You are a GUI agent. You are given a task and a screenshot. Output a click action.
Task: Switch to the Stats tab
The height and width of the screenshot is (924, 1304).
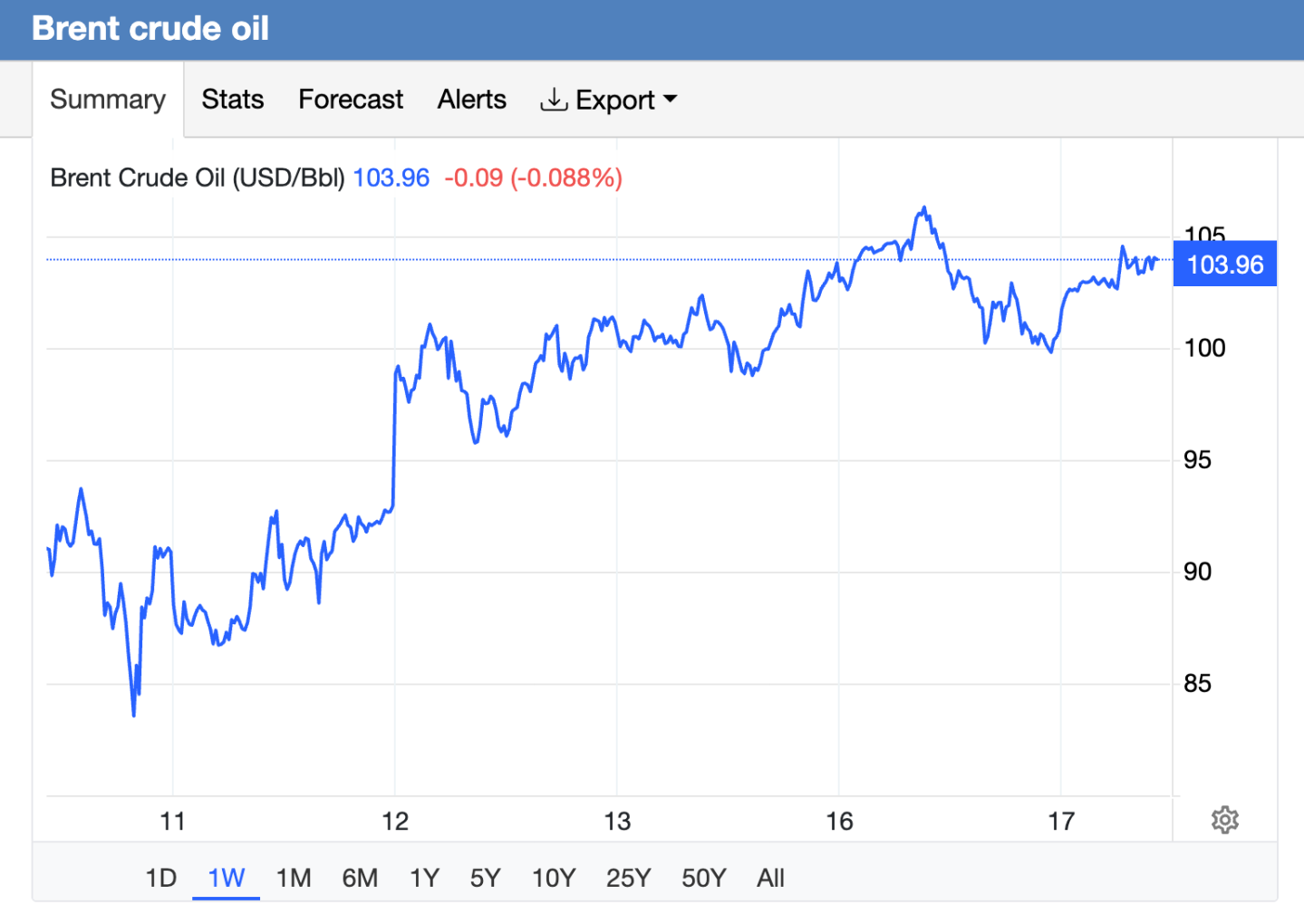coord(232,100)
